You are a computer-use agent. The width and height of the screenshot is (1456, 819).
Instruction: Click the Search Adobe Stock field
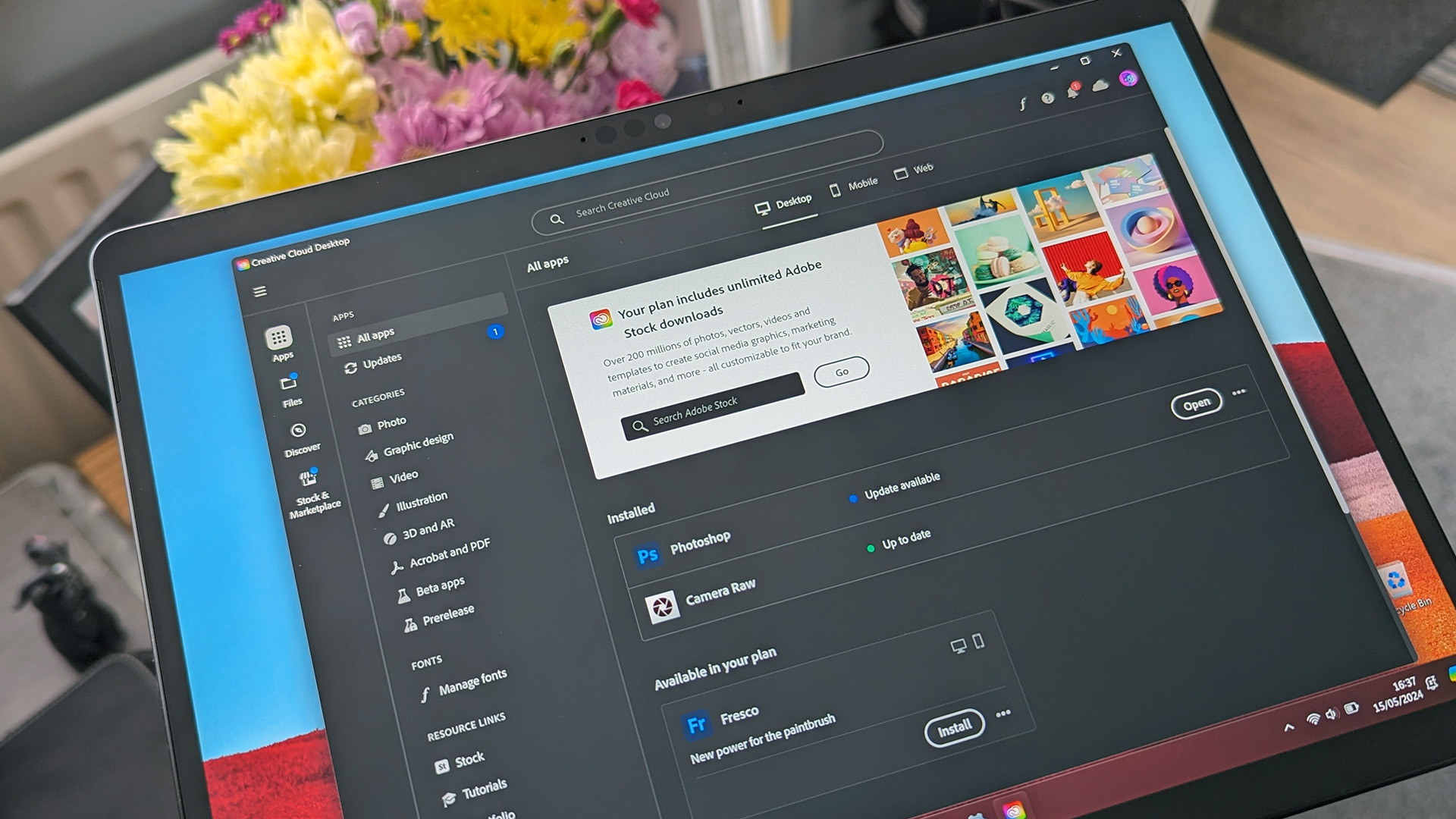[713, 408]
